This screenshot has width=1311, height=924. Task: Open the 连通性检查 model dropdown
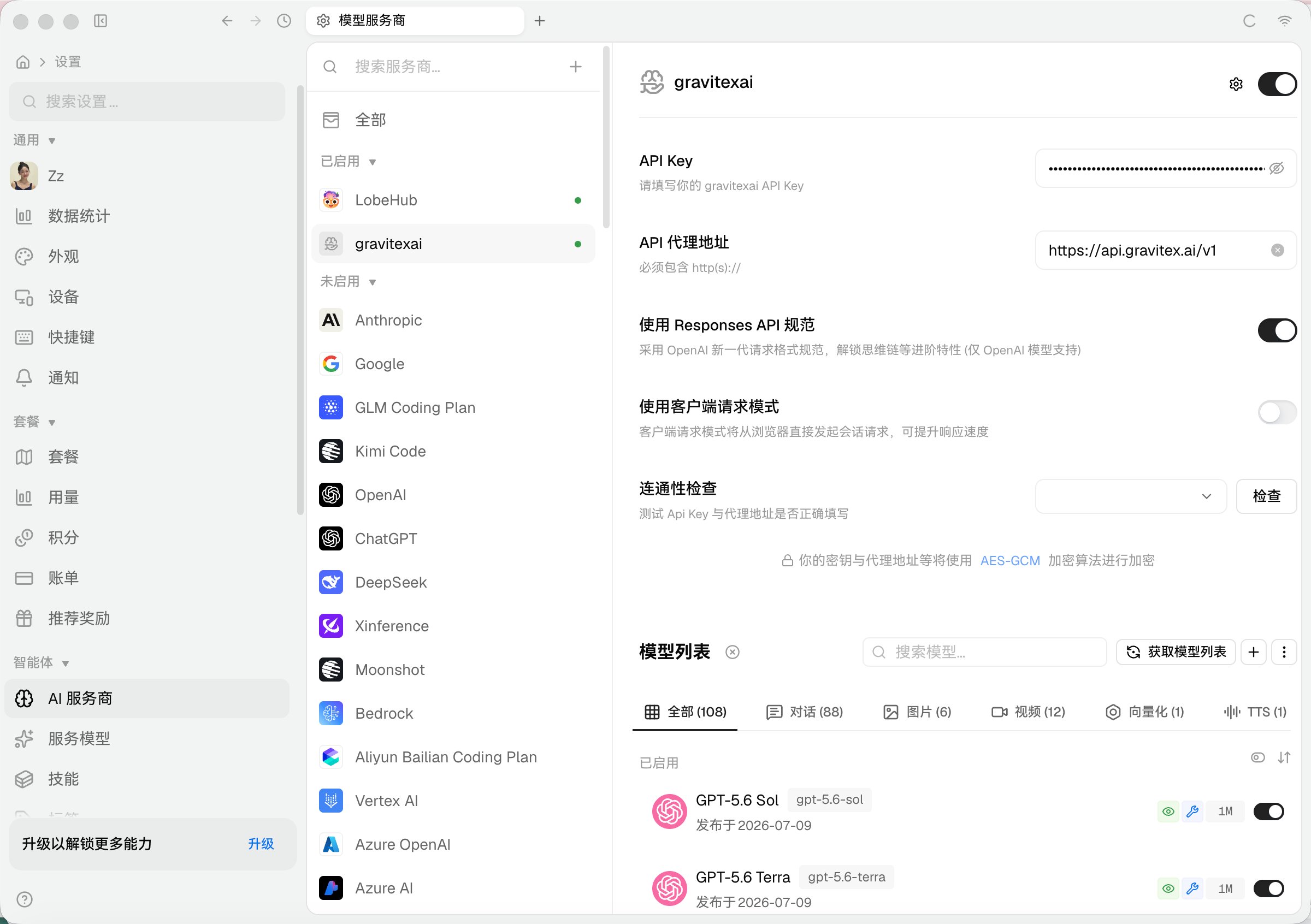(1131, 496)
